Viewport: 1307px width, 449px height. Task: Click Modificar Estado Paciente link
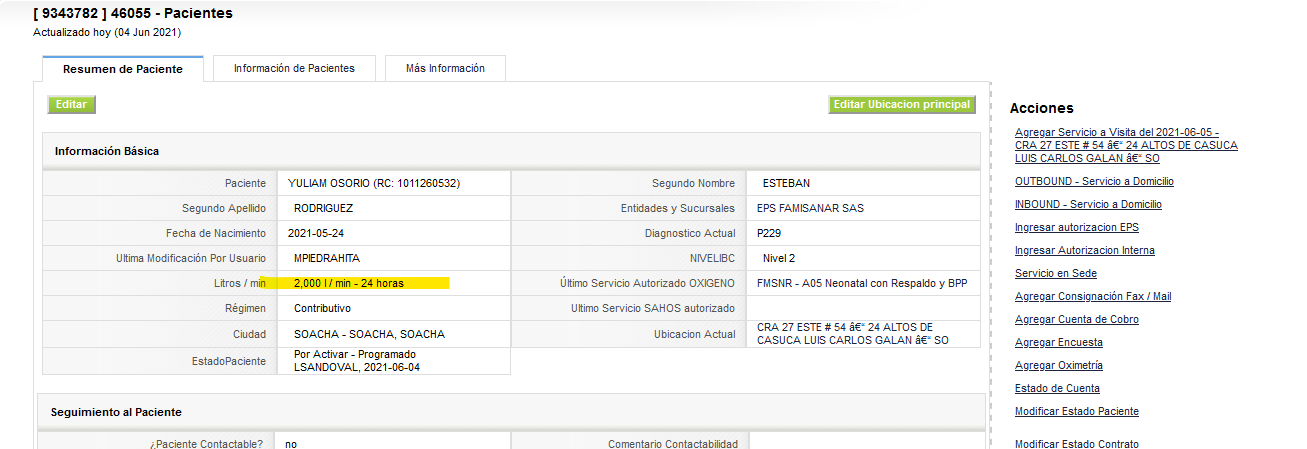[x=1076, y=412]
